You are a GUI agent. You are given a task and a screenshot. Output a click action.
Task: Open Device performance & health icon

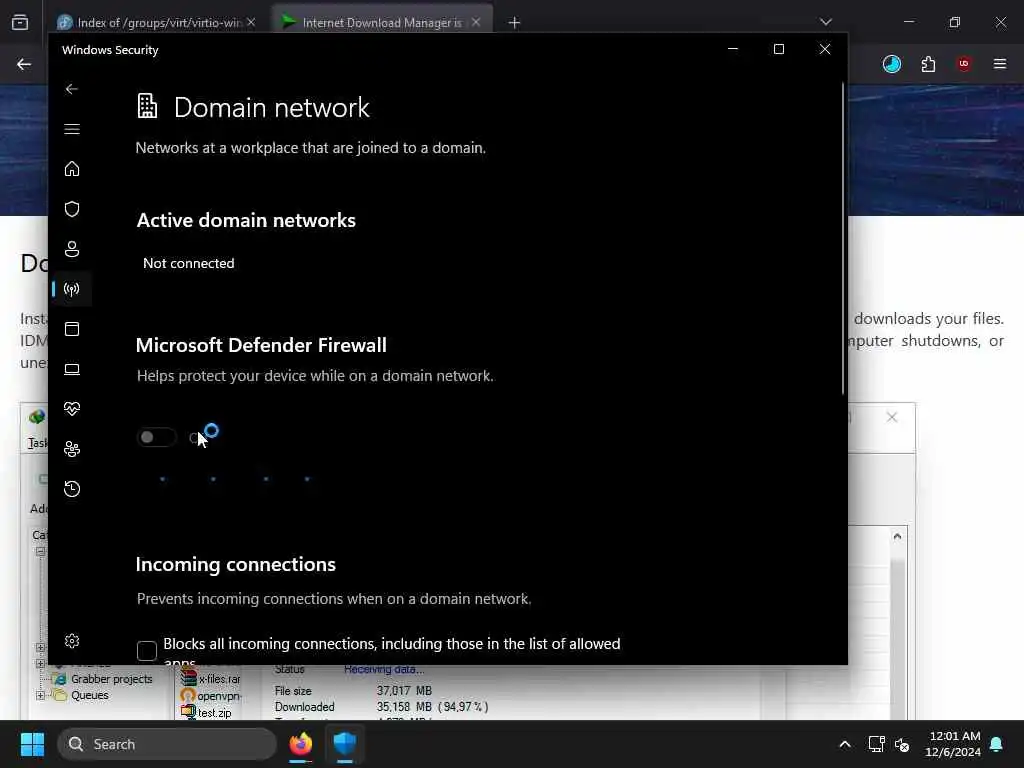72,409
